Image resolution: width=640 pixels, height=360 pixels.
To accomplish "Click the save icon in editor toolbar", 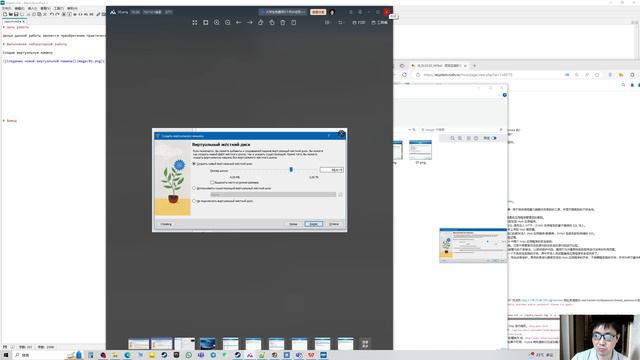I will [x=16, y=14].
